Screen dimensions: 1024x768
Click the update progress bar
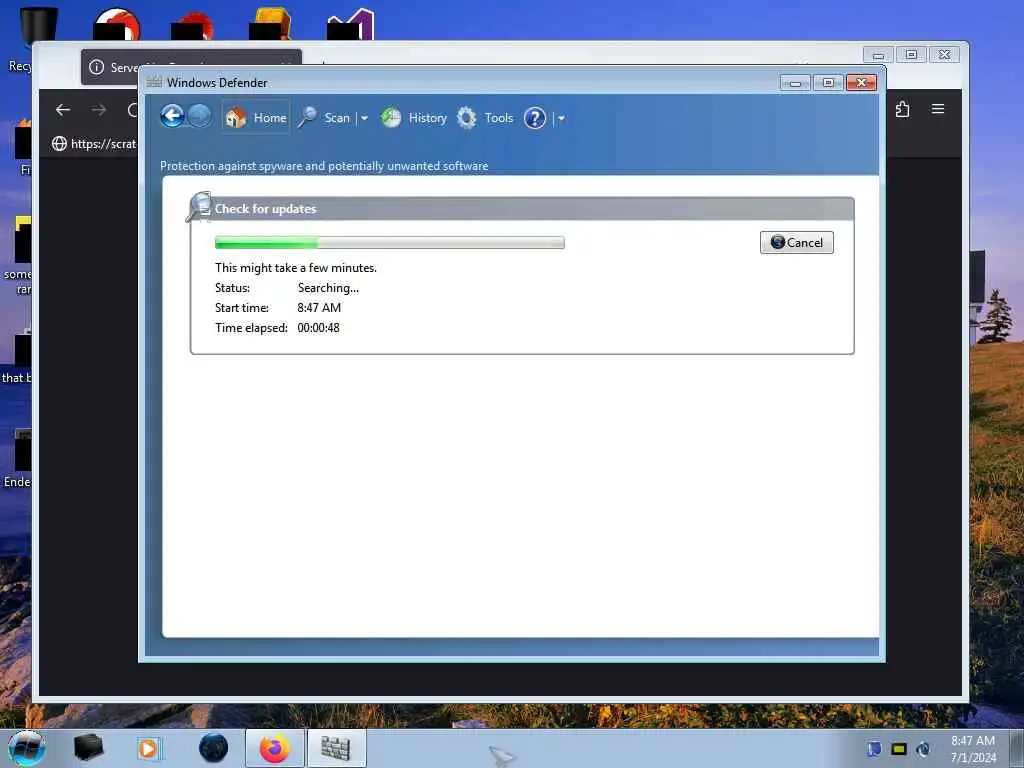pyautogui.click(x=390, y=242)
